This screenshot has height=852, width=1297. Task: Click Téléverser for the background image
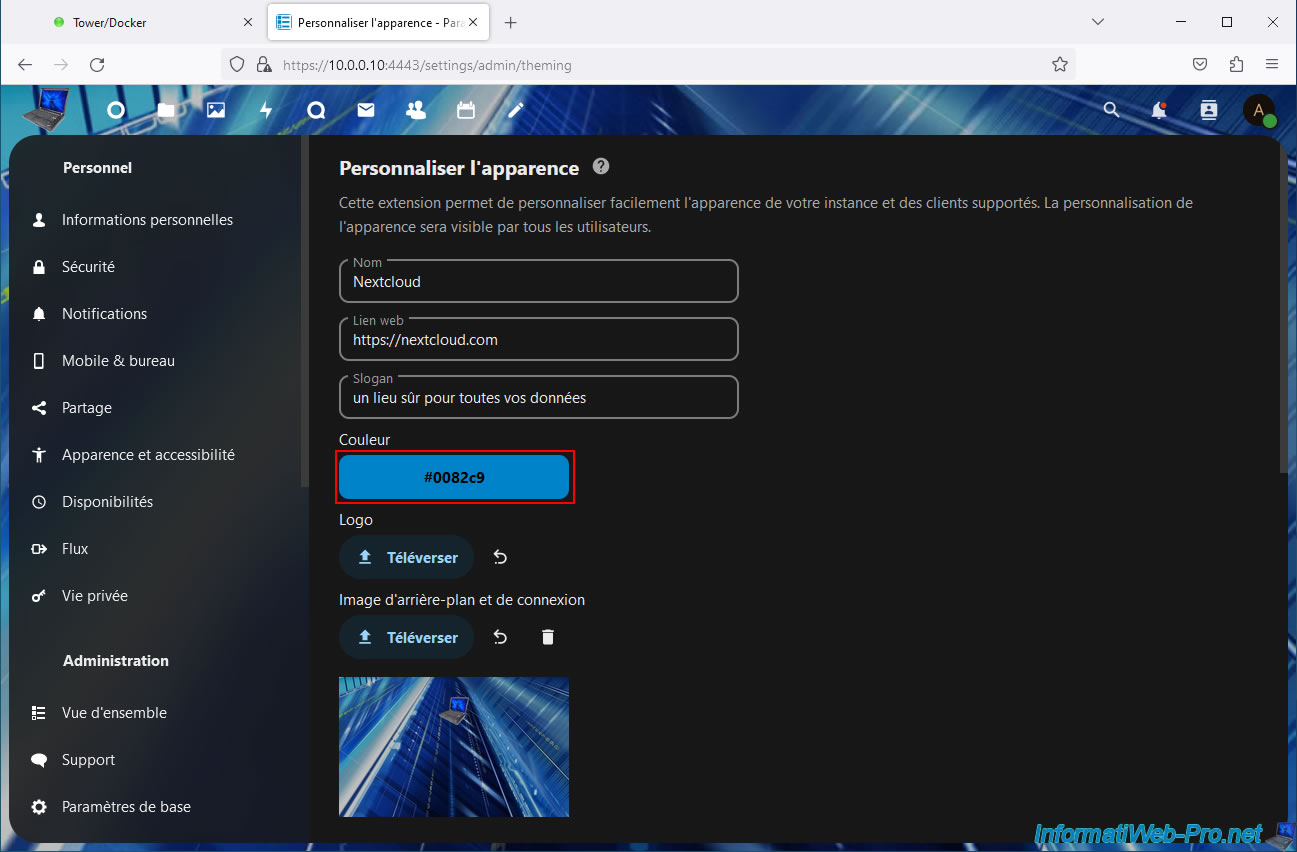coord(407,637)
